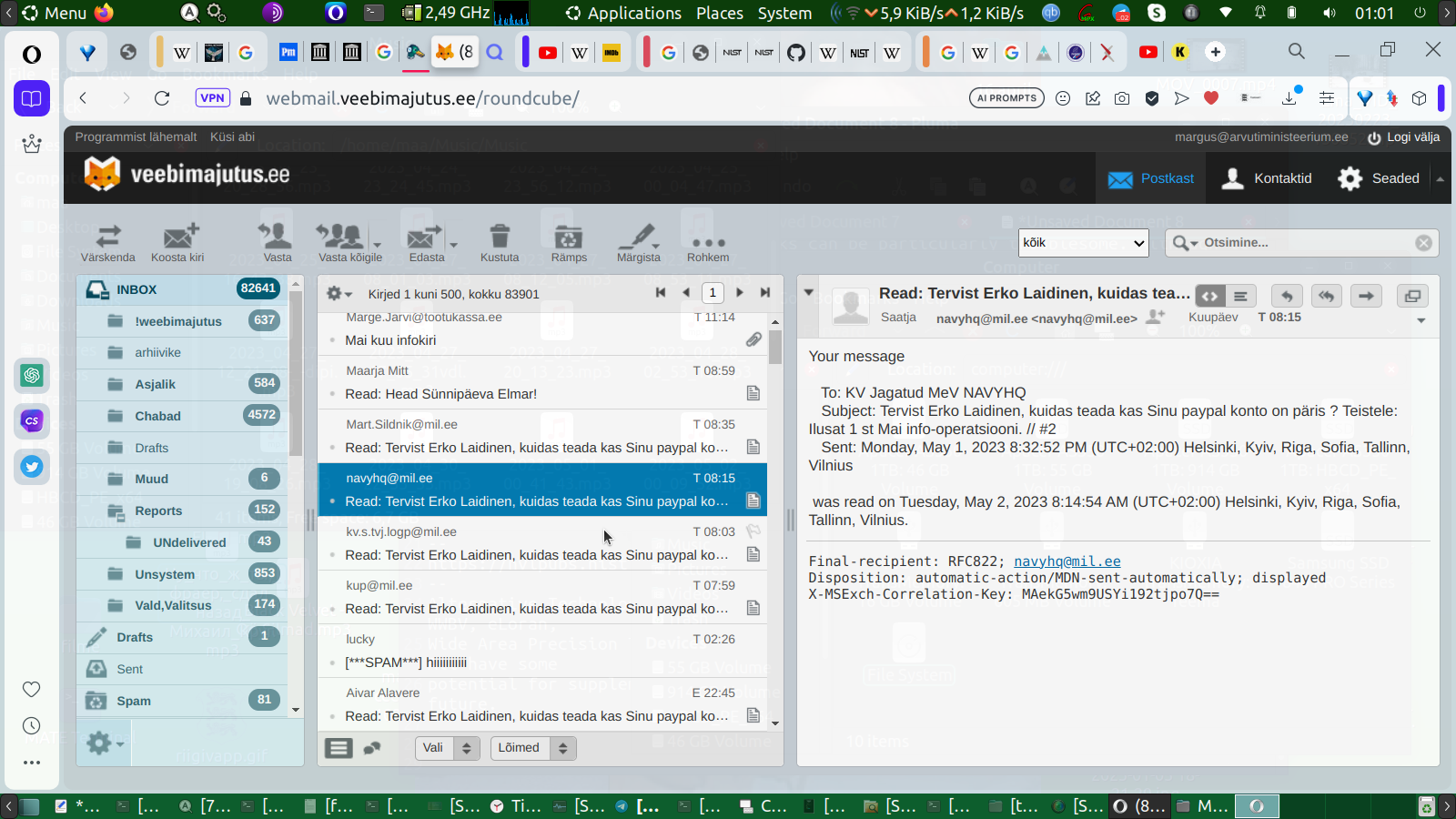Click the Värskenda refresh mail icon

[x=107, y=242]
